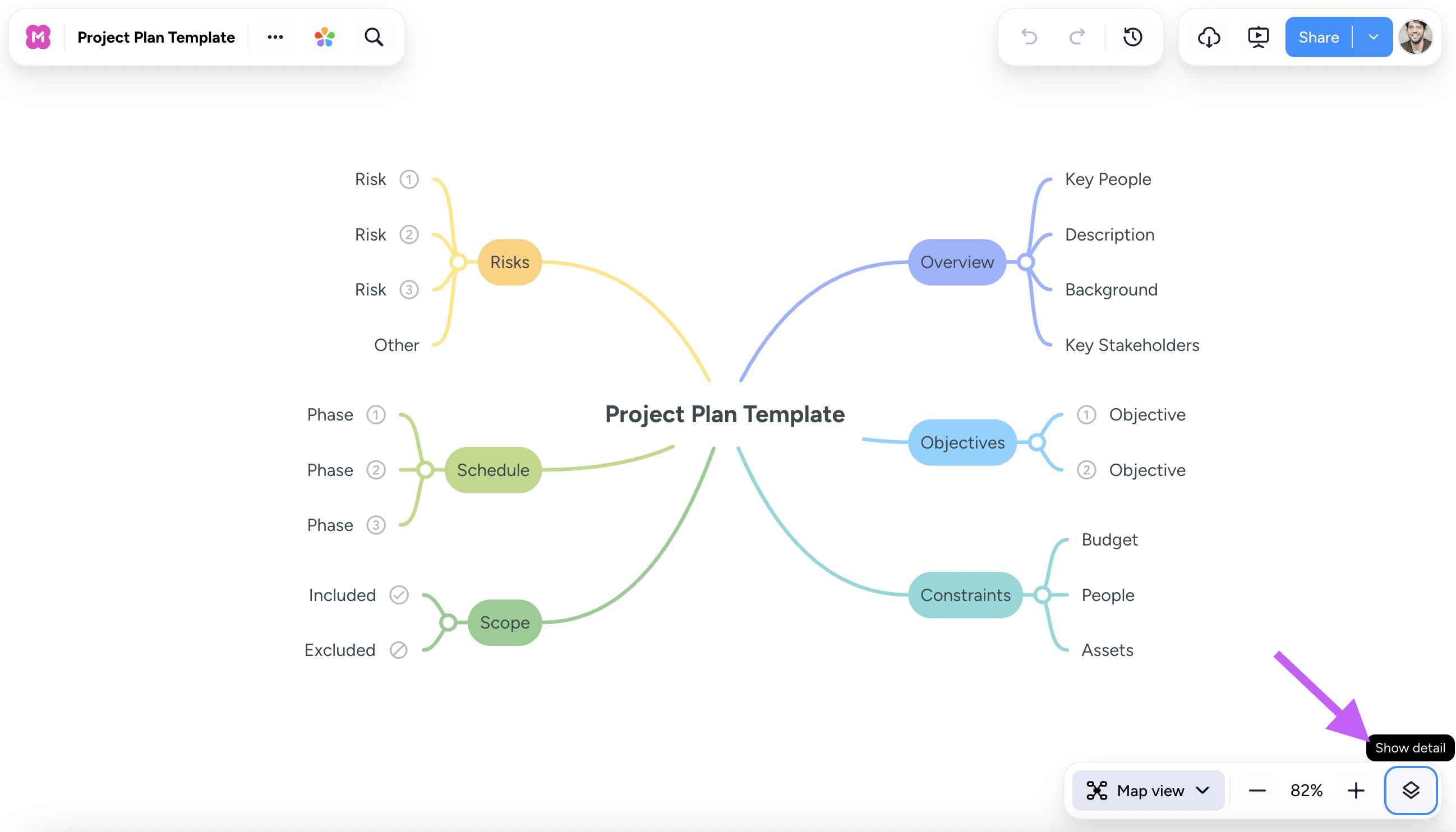1456x832 pixels.
Task: Open the version history clock icon
Action: click(1132, 37)
